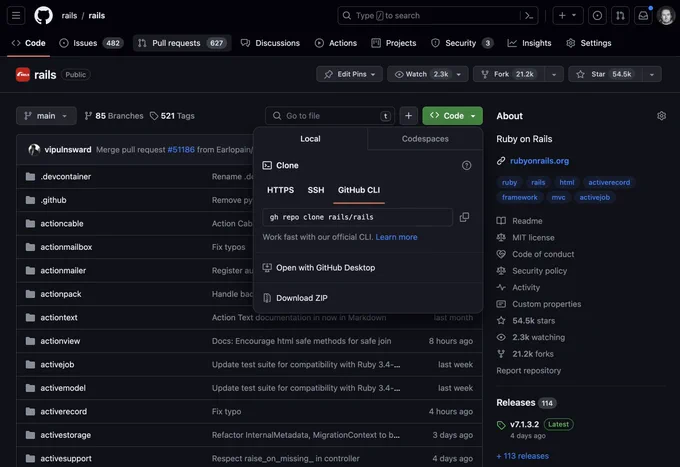Switch to the Codespaces tab

[425, 139]
